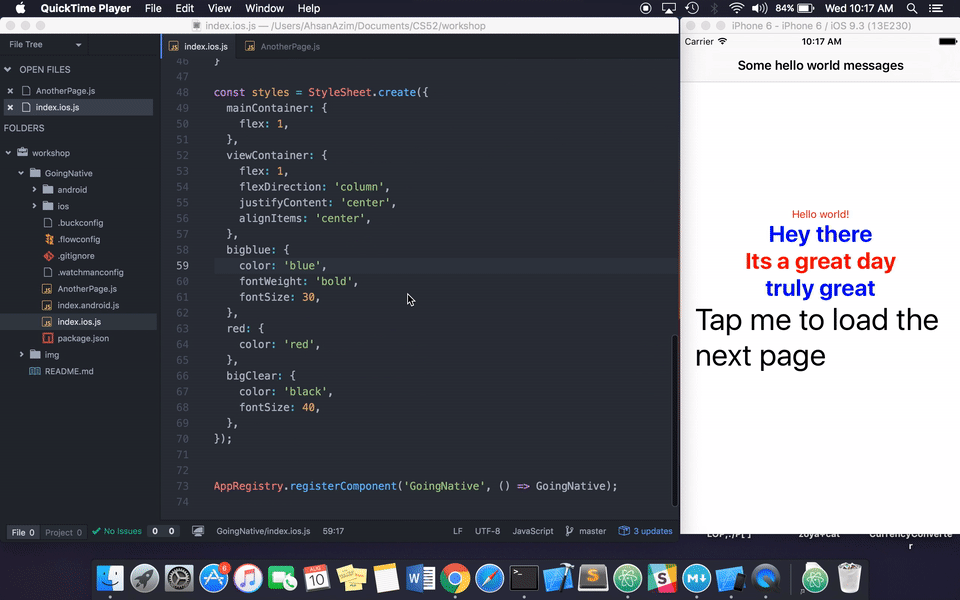The image size is (960, 600).
Task: Open Notification Center icon
Action: click(x=936, y=8)
